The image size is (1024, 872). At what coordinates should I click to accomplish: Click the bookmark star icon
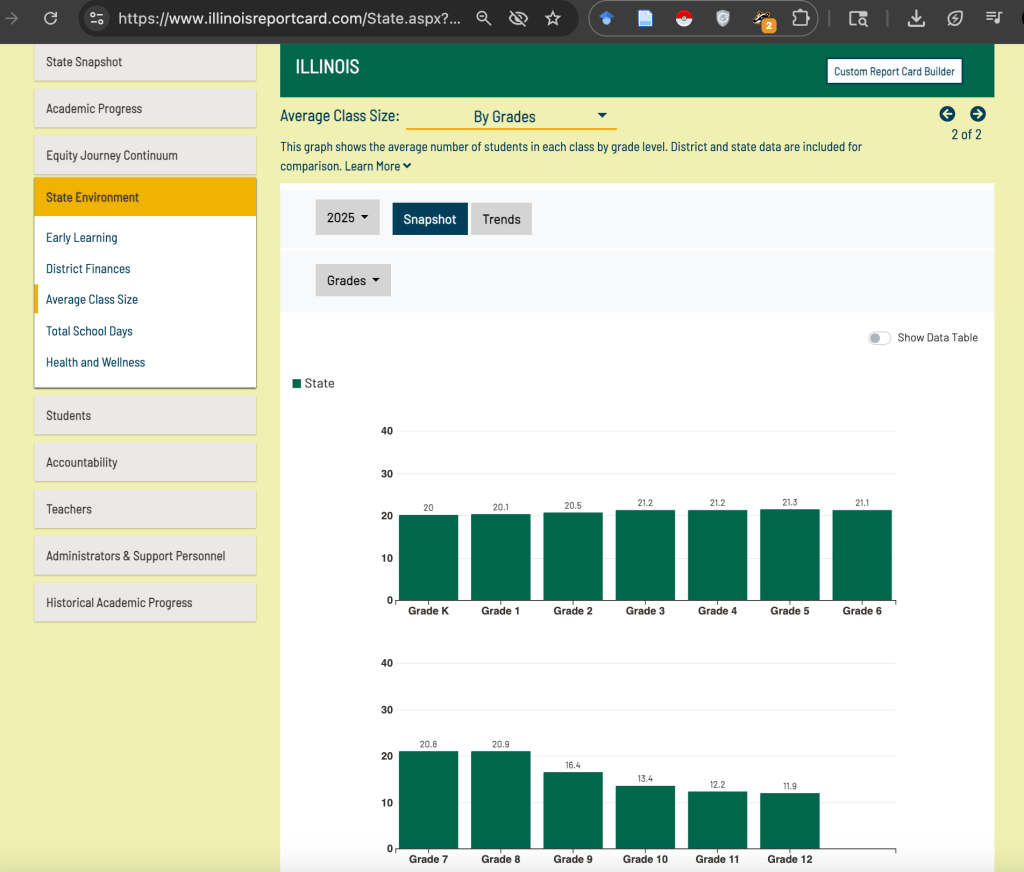pyautogui.click(x=553, y=18)
